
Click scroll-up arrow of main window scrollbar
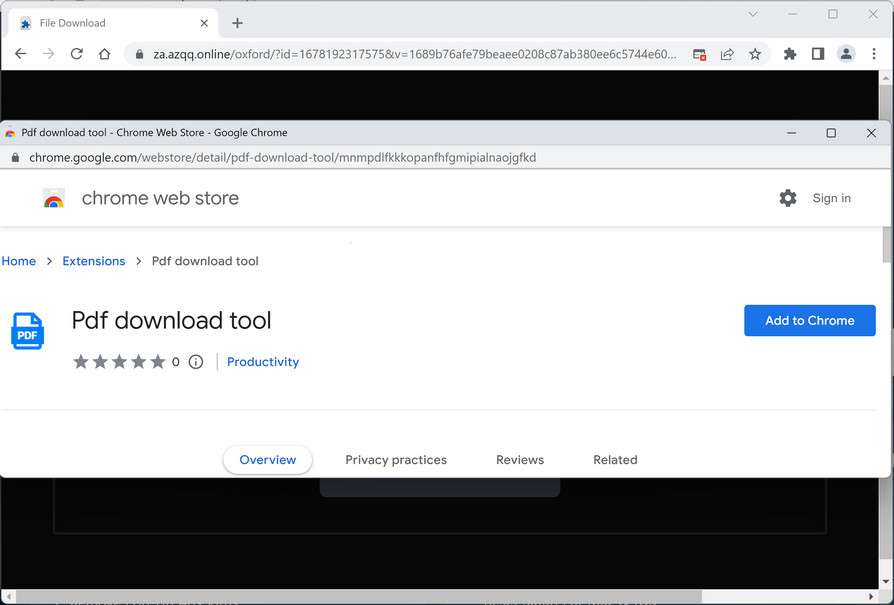point(886,78)
